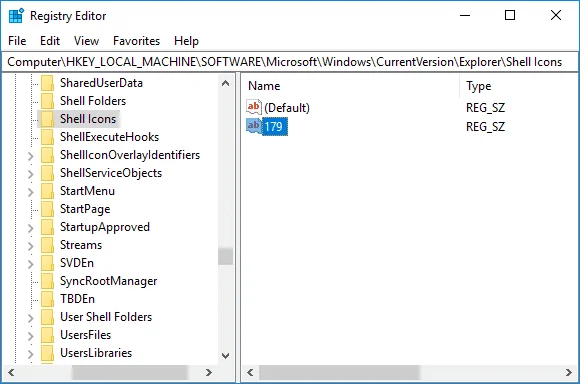
Task: Select the SyncRootManager key label
Action: (x=108, y=281)
